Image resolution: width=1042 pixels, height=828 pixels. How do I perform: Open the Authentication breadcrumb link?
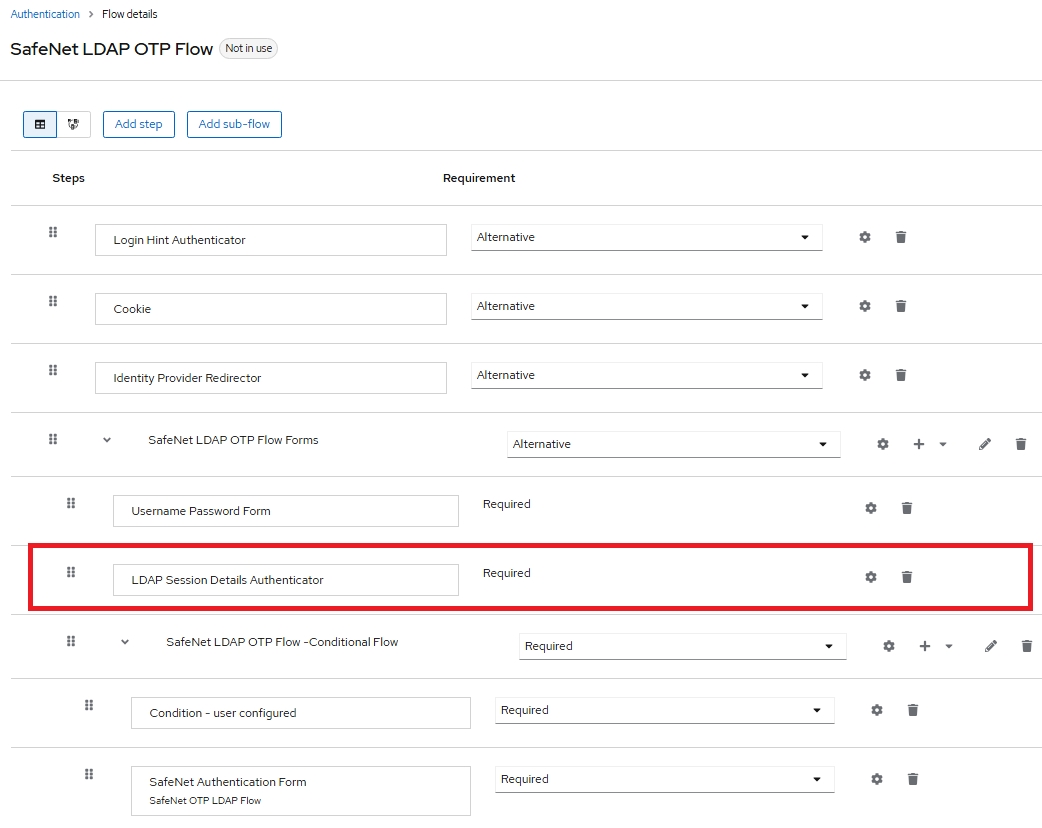45,14
